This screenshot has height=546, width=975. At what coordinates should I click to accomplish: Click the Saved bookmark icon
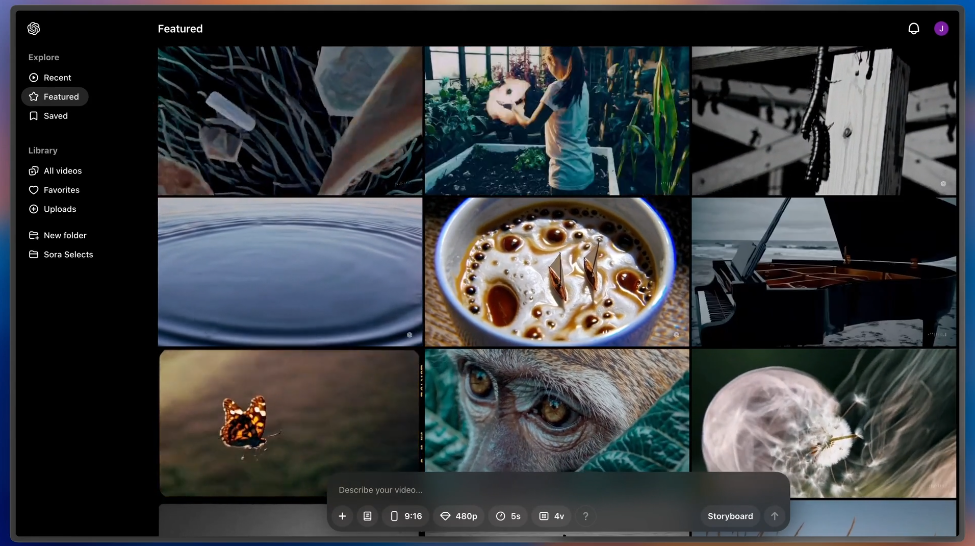click(x=34, y=116)
